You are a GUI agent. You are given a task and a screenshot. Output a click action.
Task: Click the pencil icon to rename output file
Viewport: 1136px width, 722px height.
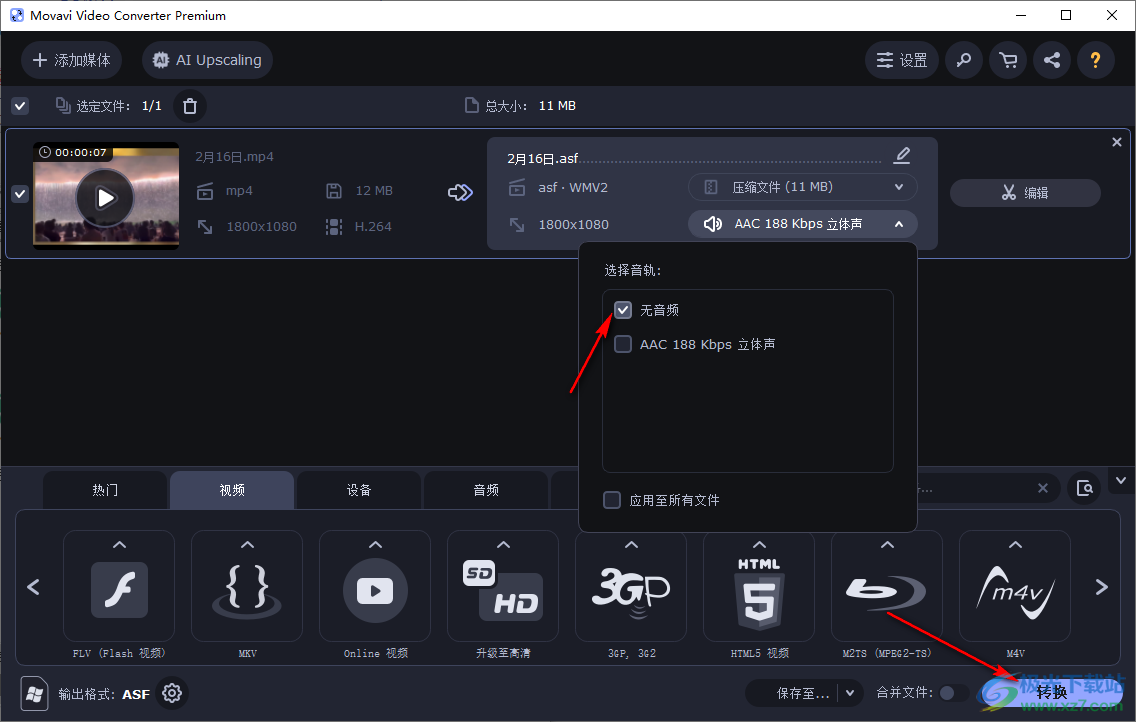pyautogui.click(x=902, y=155)
